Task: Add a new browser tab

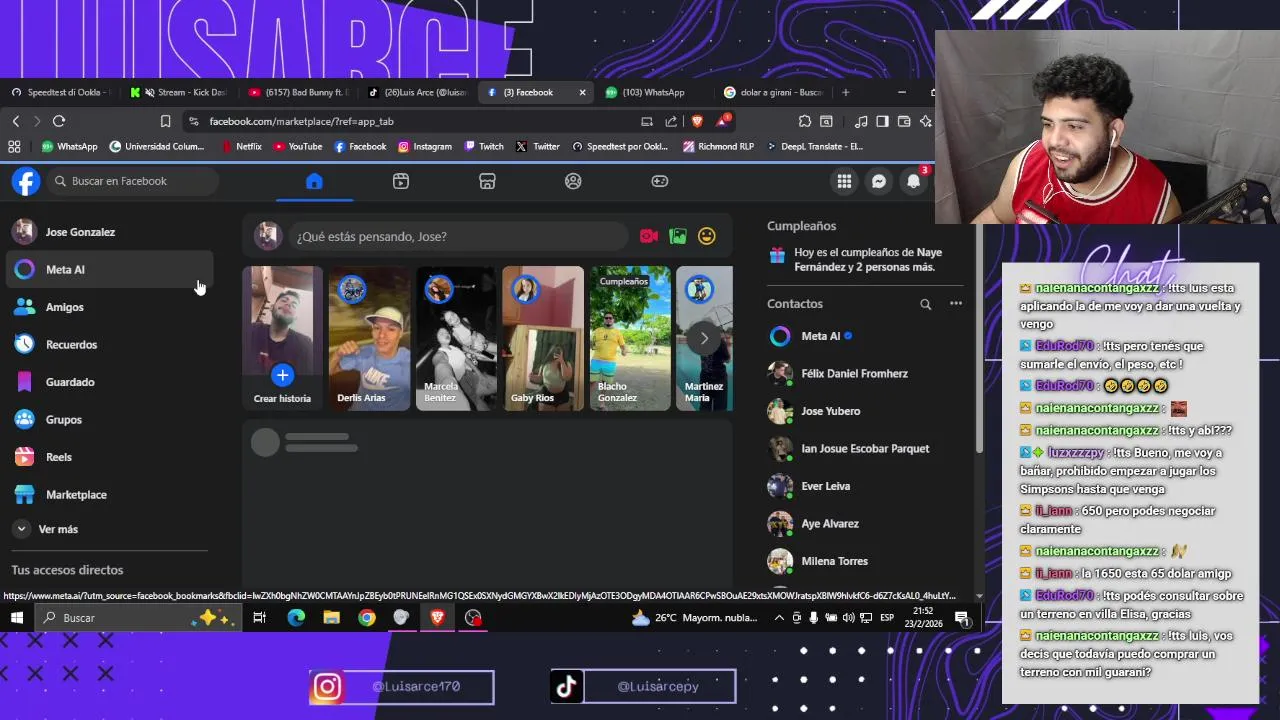Action: point(845,92)
